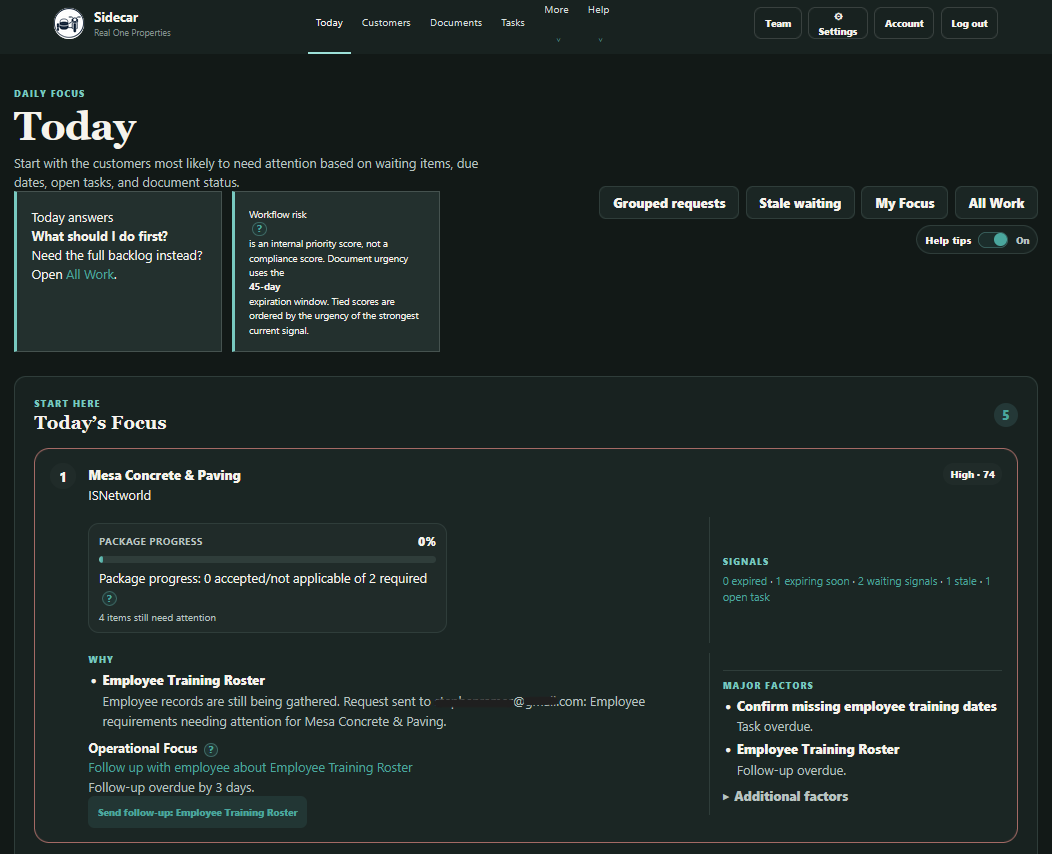Viewport: 1052px width, 854px height.
Task: Click the rank number 1 badge
Action: tap(63, 477)
